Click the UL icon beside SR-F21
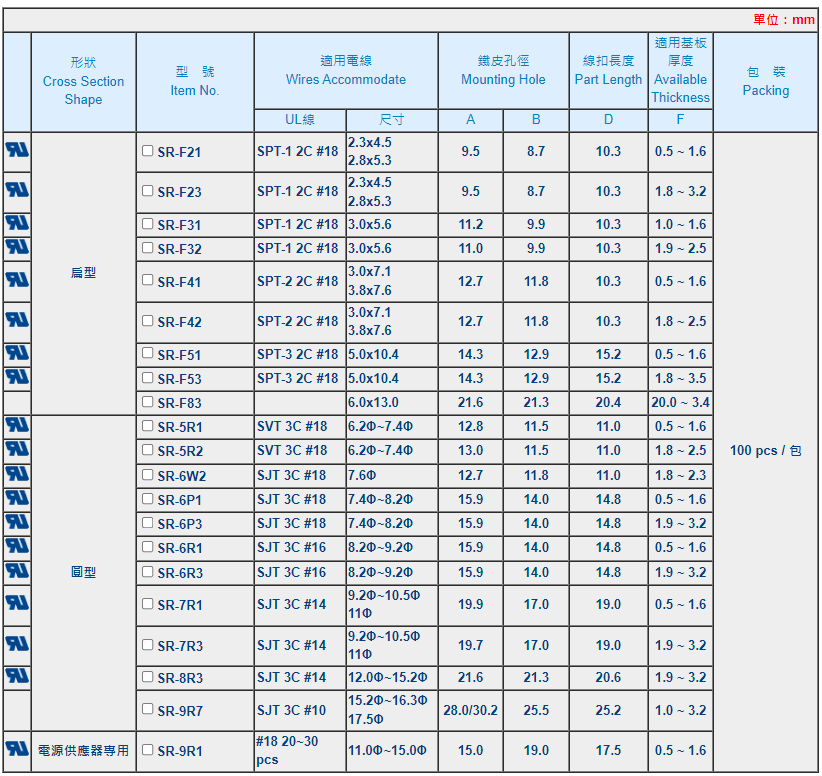 (x=17, y=150)
